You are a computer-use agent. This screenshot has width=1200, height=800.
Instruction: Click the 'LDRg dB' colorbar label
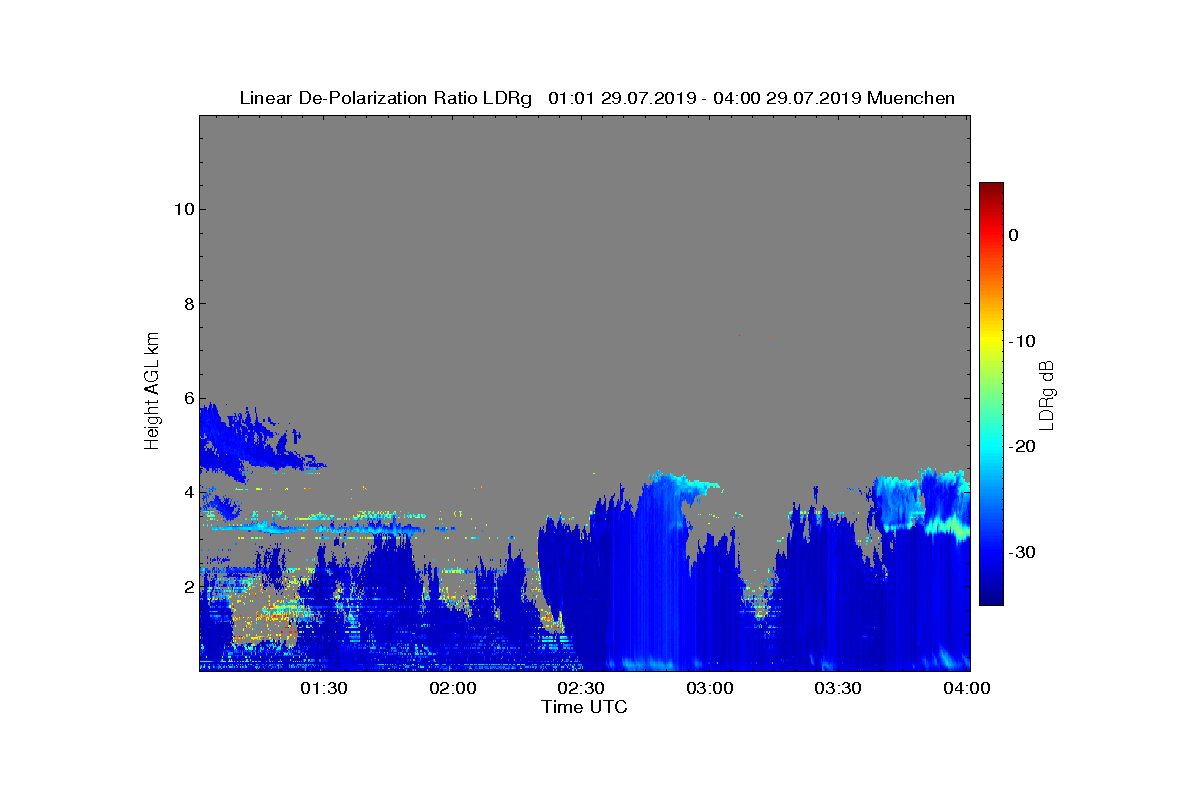point(1046,394)
